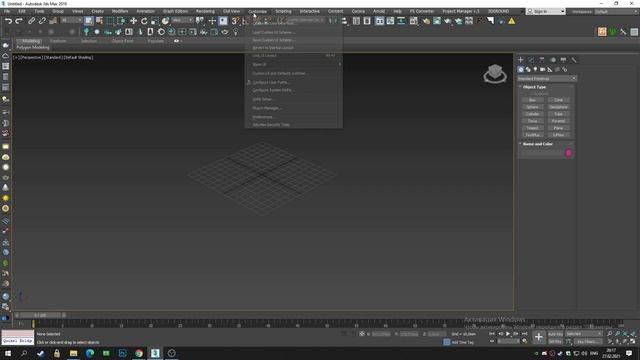Select the Geometry category icon
Image resolution: width=640 pixels, height=360 pixels.
click(521, 69)
